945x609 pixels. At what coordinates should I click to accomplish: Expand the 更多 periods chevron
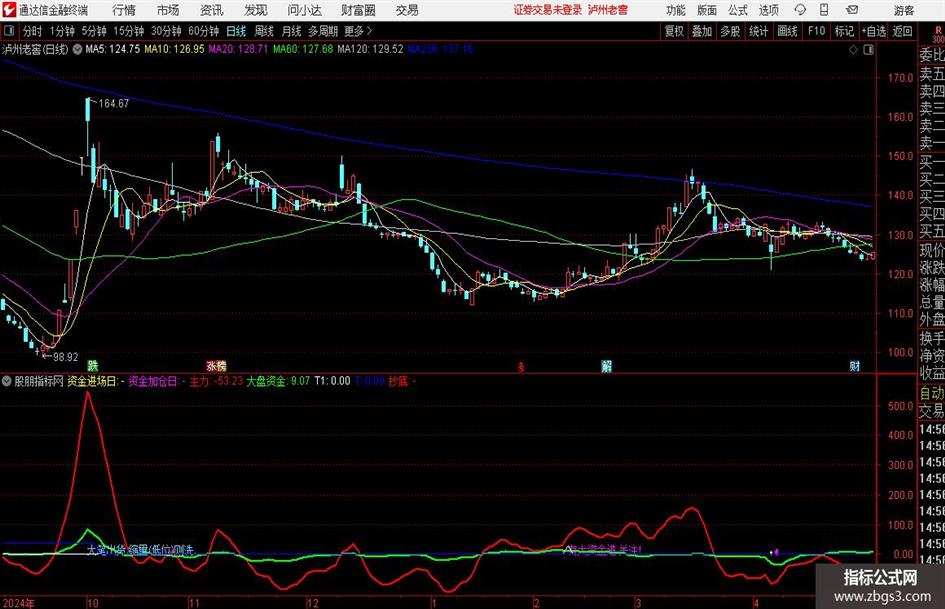369,31
